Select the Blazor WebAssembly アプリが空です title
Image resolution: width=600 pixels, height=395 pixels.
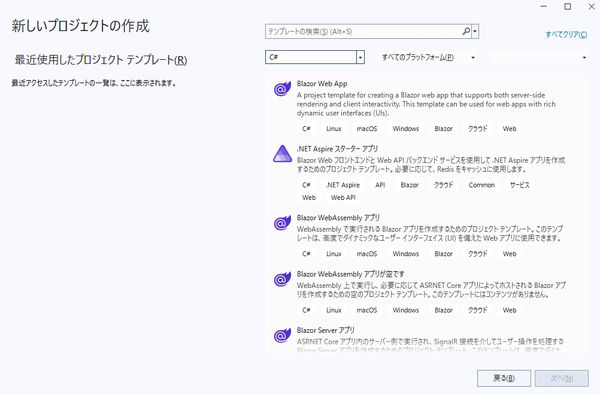[351, 274]
